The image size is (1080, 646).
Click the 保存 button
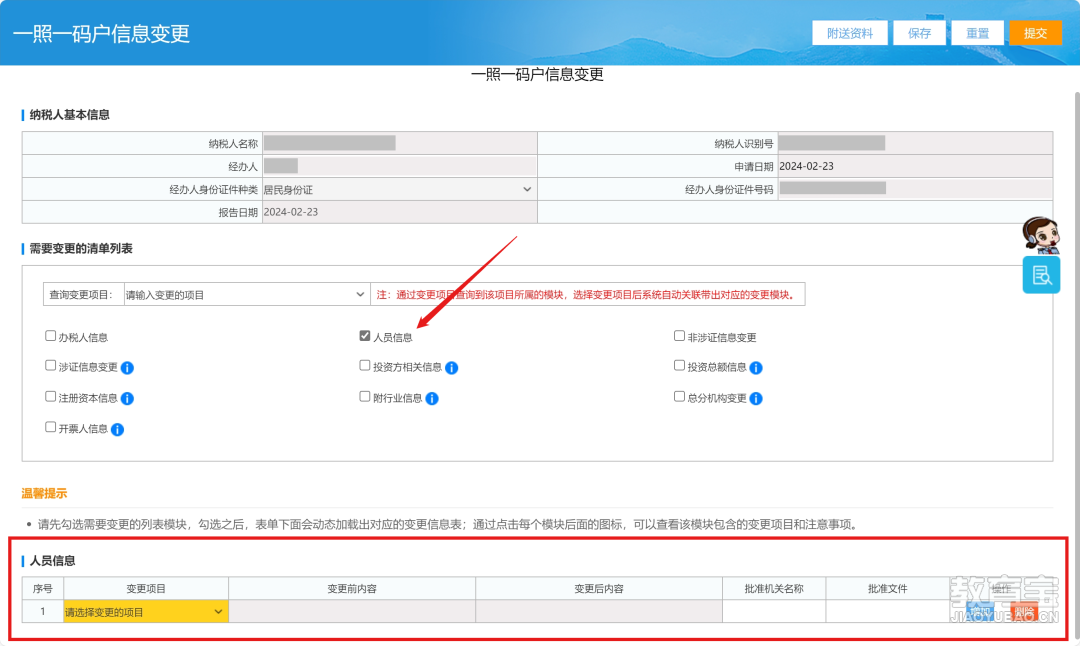[x=919, y=33]
